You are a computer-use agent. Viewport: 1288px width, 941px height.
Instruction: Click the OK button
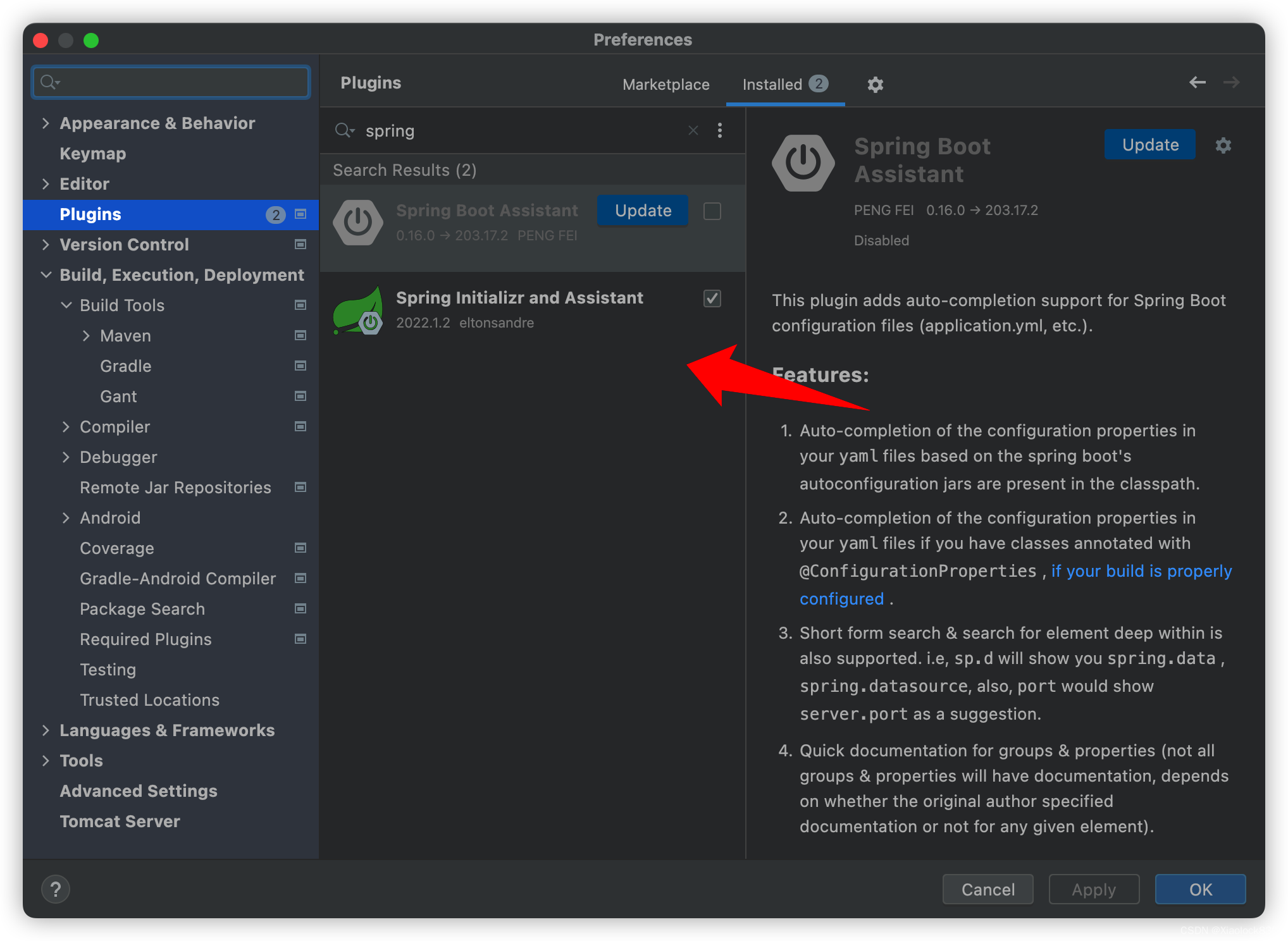(1200, 889)
